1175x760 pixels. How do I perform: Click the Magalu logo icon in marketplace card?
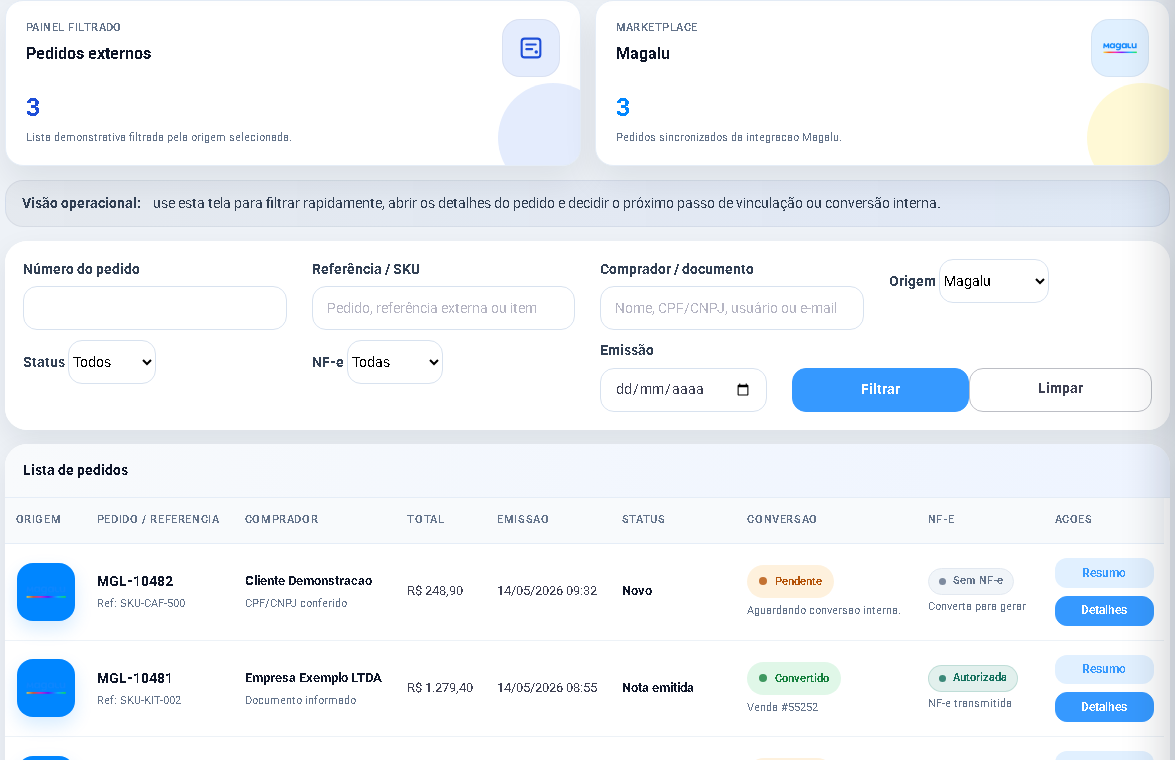click(x=1120, y=48)
